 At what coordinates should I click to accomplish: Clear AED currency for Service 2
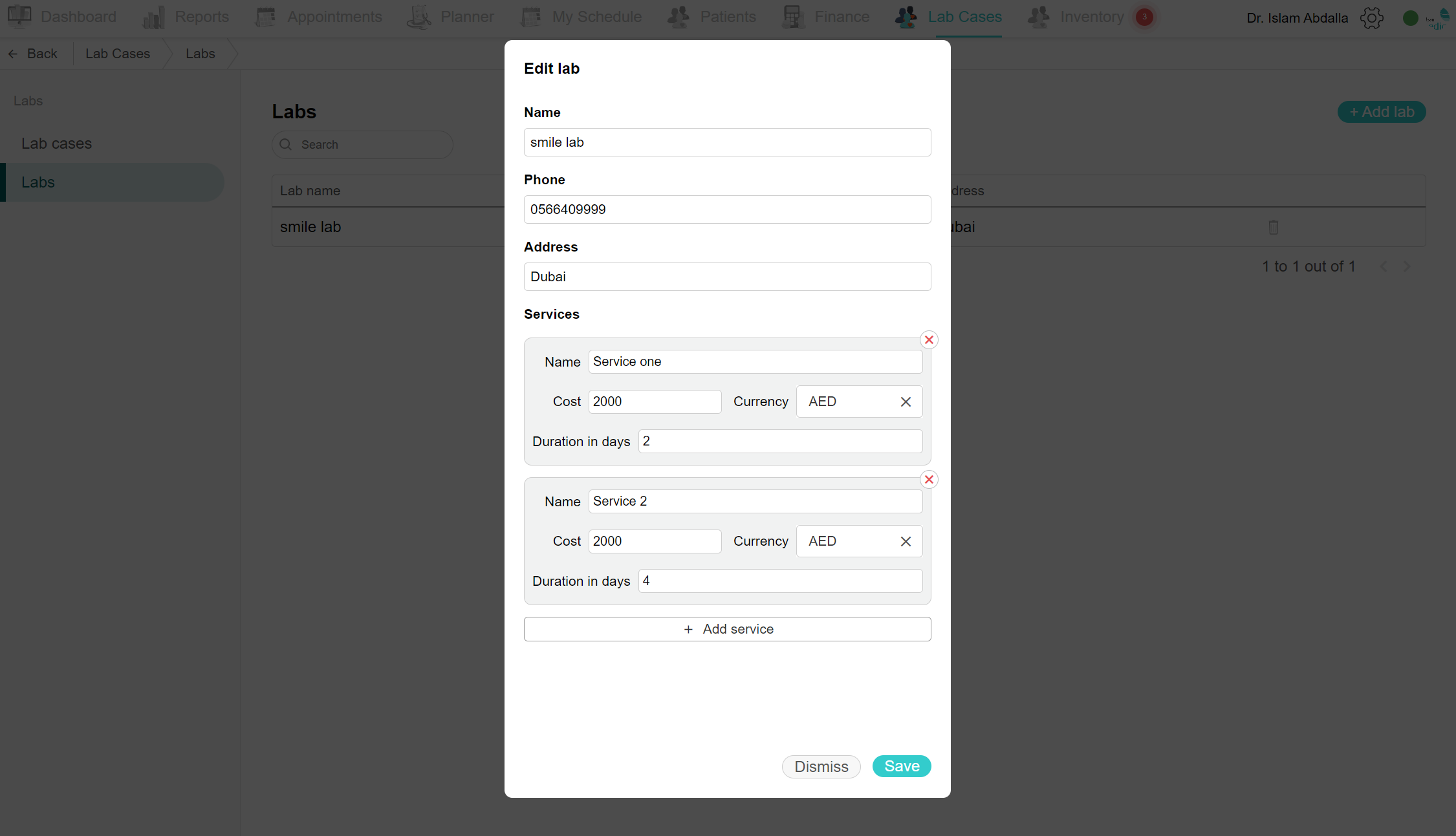click(x=906, y=541)
